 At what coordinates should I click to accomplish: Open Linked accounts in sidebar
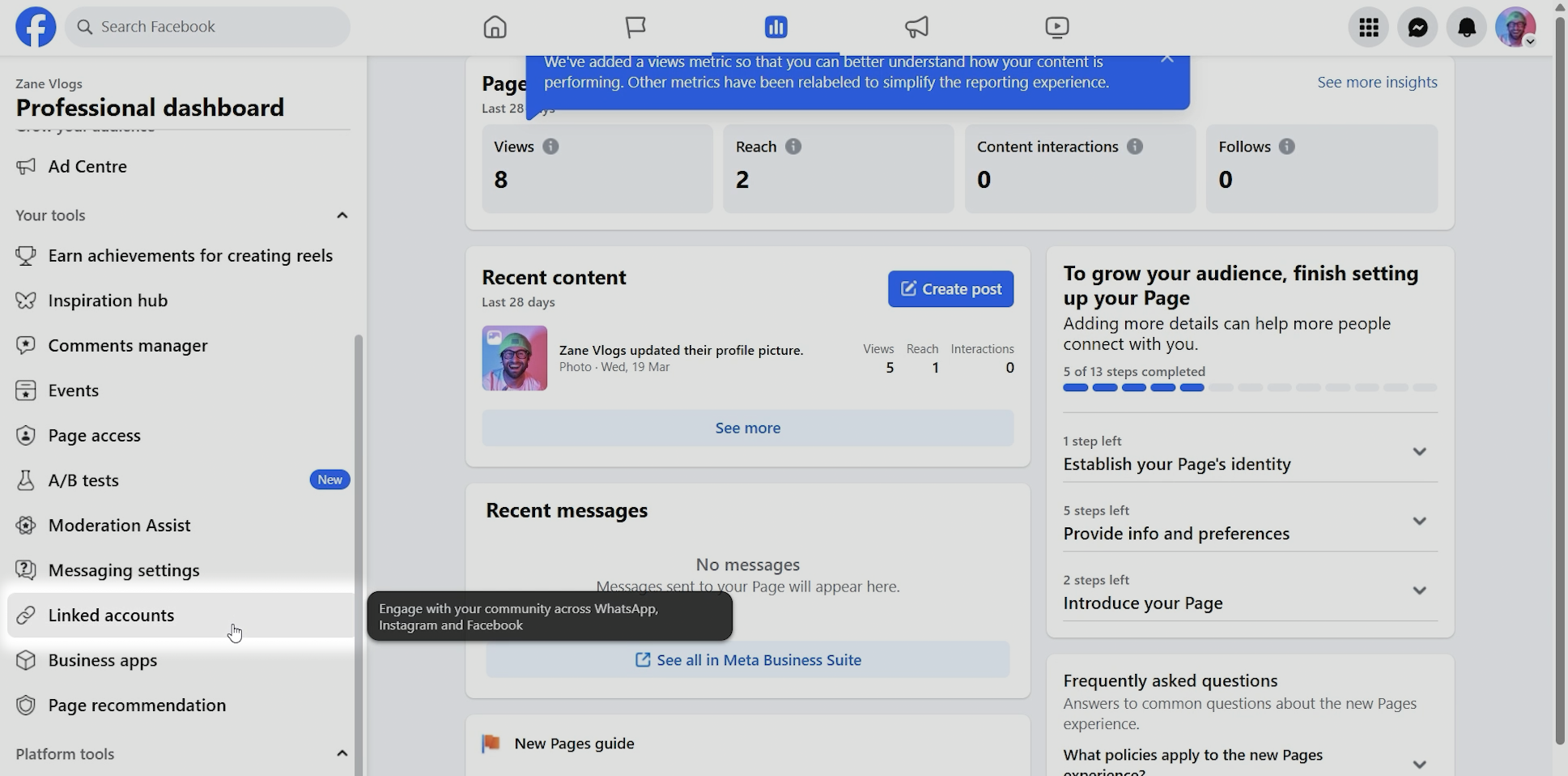pyautogui.click(x=111, y=616)
